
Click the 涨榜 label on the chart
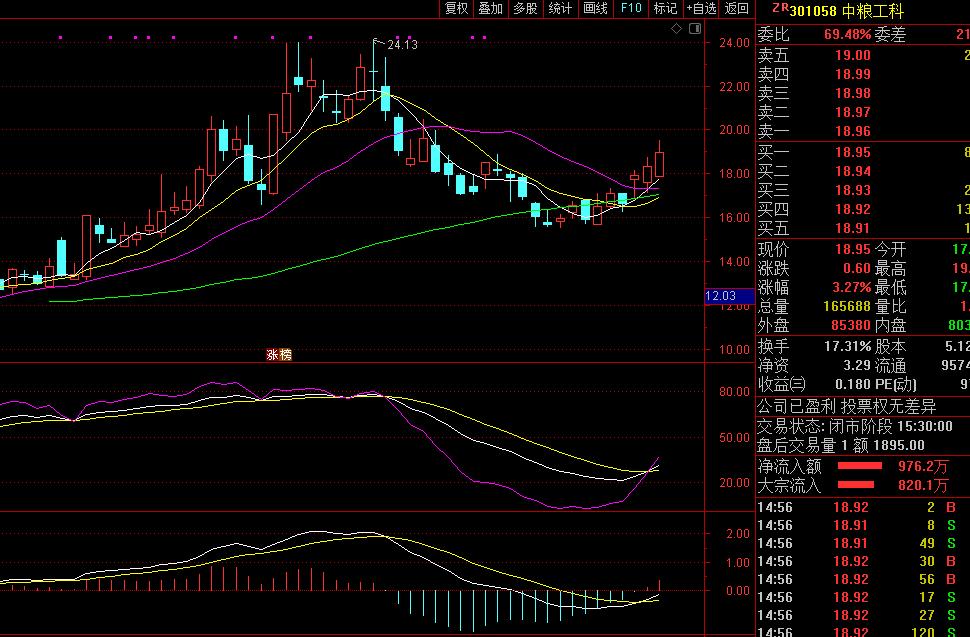279,354
